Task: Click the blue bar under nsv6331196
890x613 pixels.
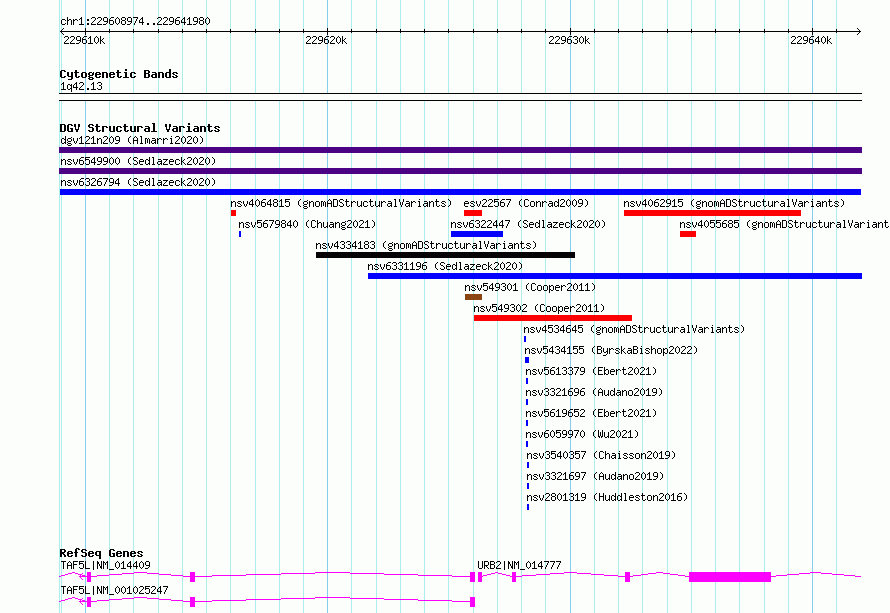Action: click(x=615, y=276)
